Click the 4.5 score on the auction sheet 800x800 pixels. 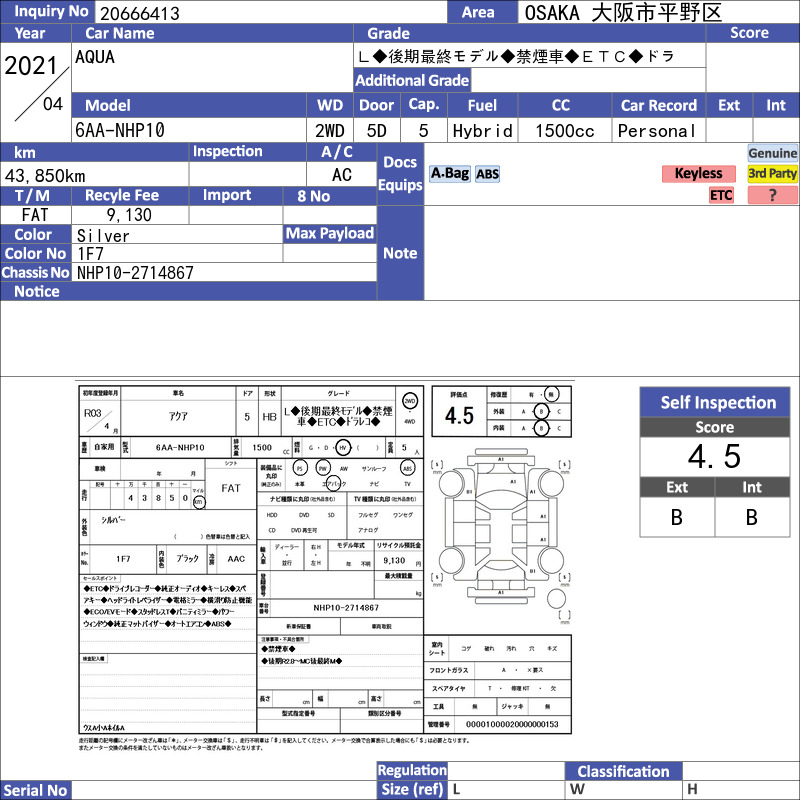click(x=459, y=415)
